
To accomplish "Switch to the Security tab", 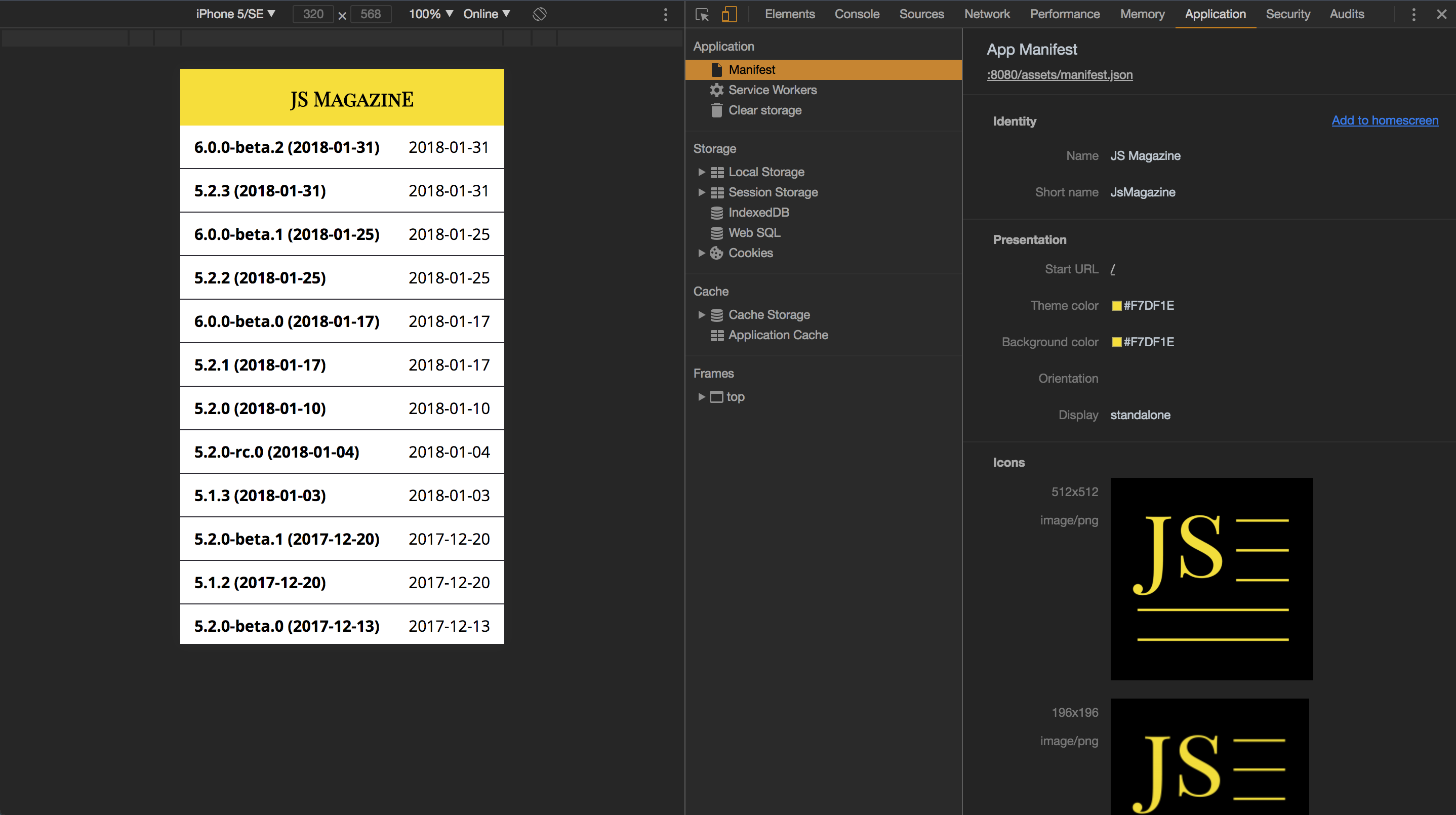I will (1288, 14).
